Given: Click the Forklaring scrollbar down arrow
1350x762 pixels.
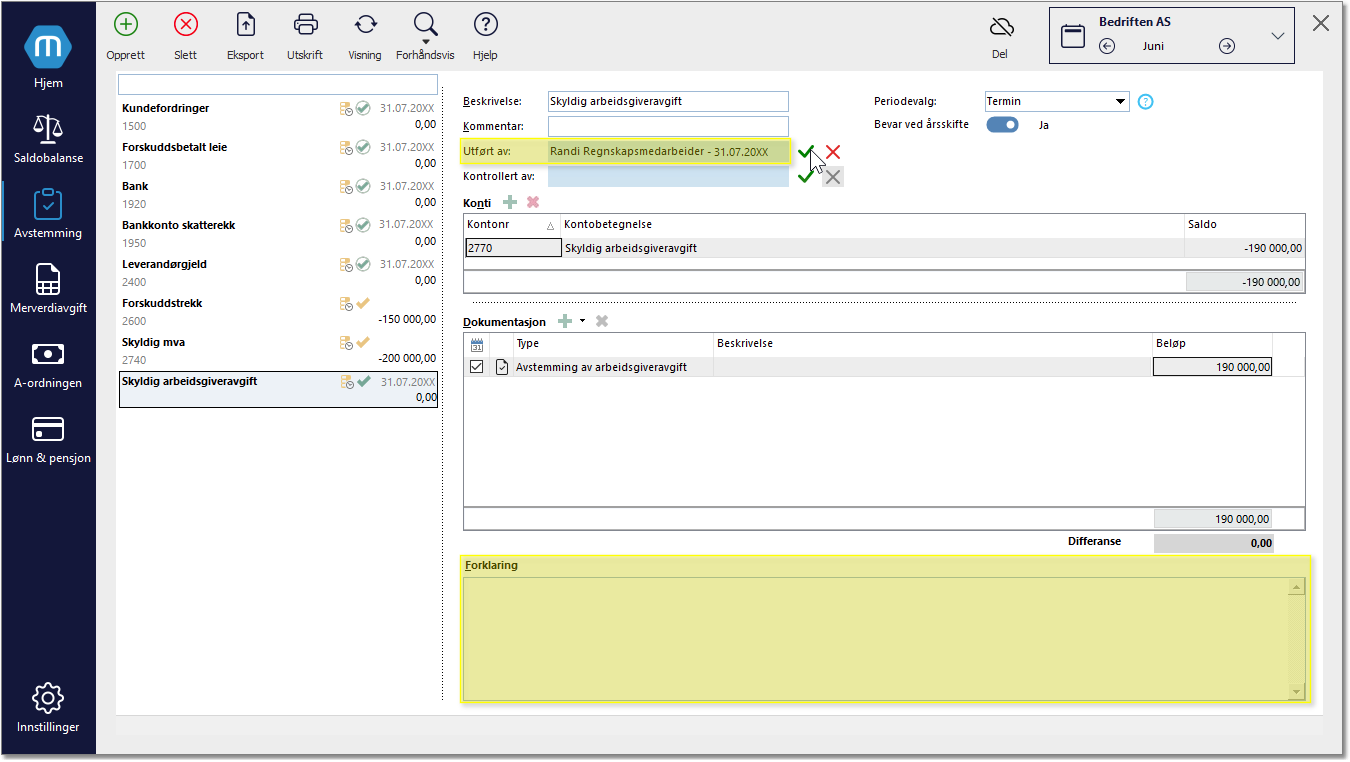Looking at the screenshot, I should 1297,691.
